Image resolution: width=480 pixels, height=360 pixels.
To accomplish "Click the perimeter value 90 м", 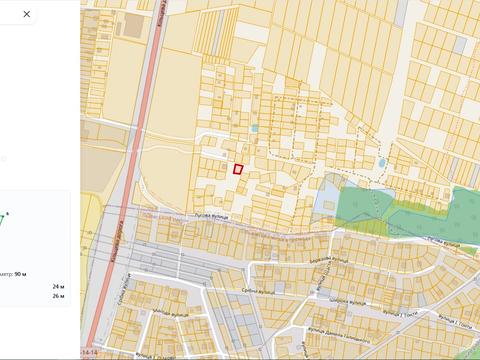I will [x=20, y=274].
